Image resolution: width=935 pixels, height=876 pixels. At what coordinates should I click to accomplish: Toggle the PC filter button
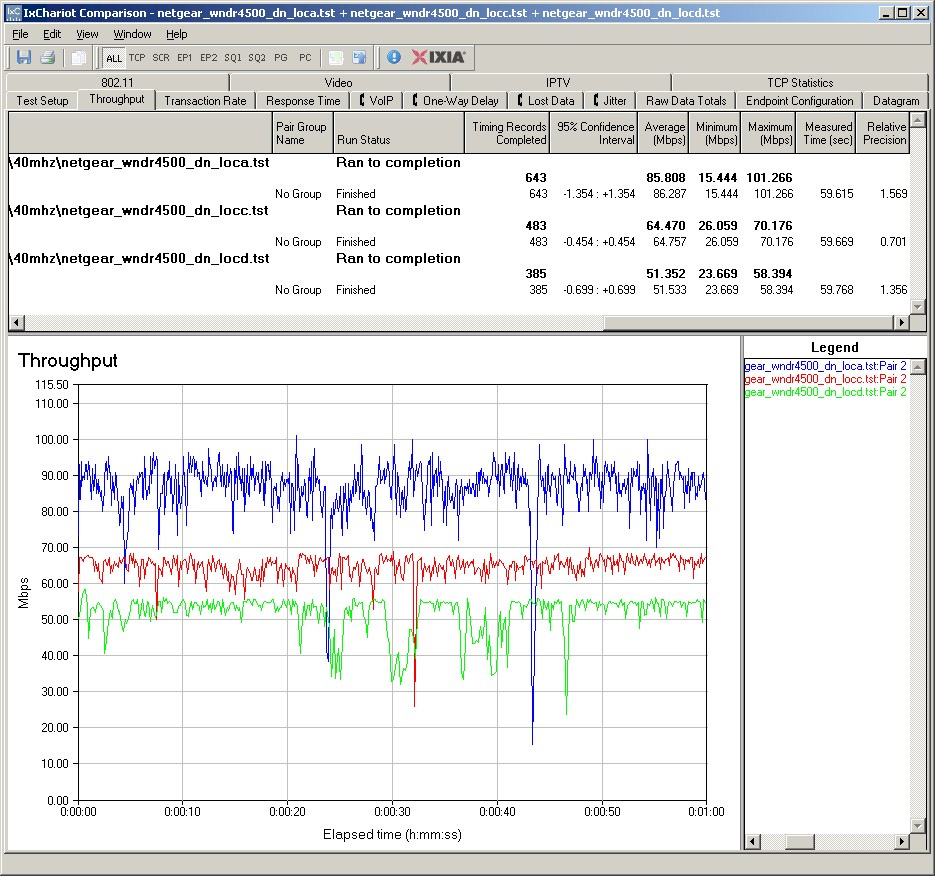(x=305, y=58)
